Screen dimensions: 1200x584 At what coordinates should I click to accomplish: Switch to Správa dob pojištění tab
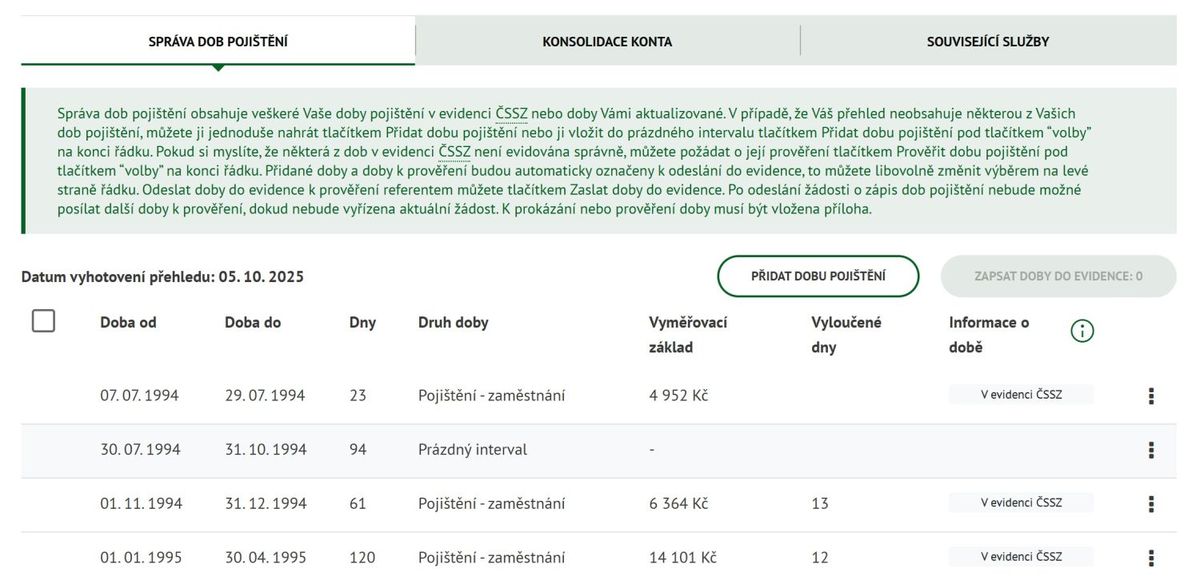(x=218, y=42)
